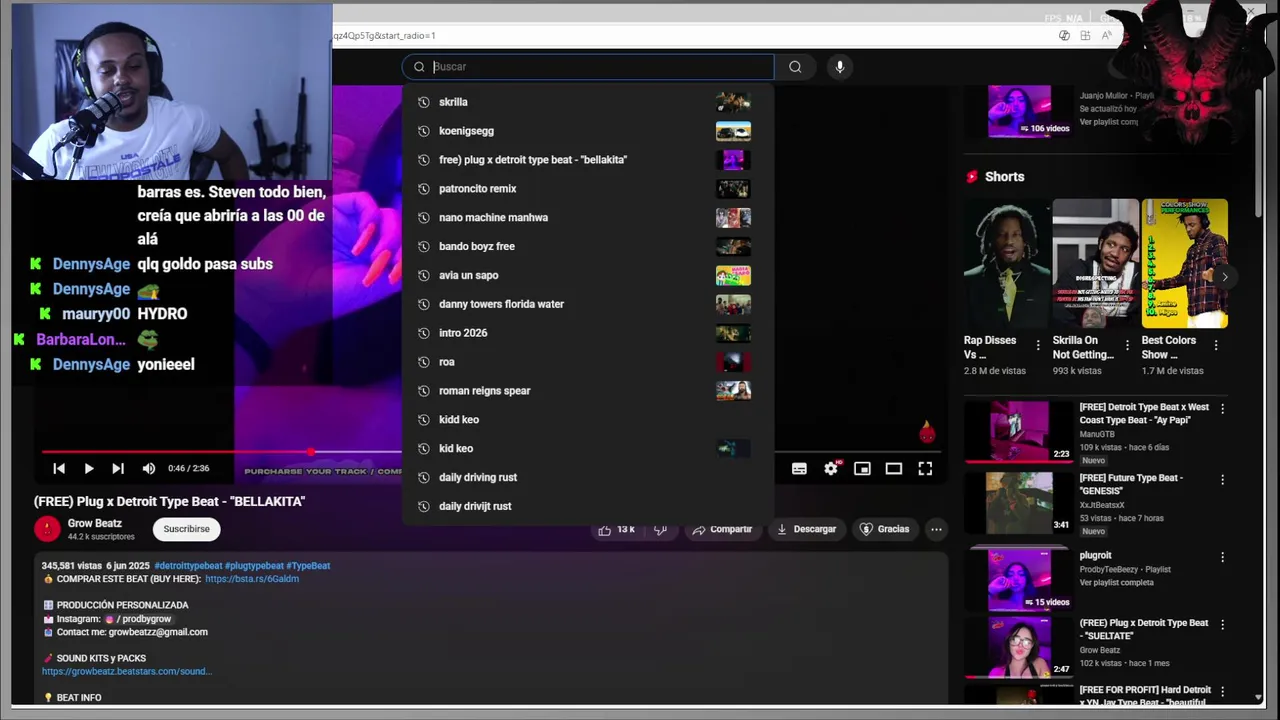Download the video via Descargar
The width and height of the screenshot is (1280, 720).
tap(806, 529)
